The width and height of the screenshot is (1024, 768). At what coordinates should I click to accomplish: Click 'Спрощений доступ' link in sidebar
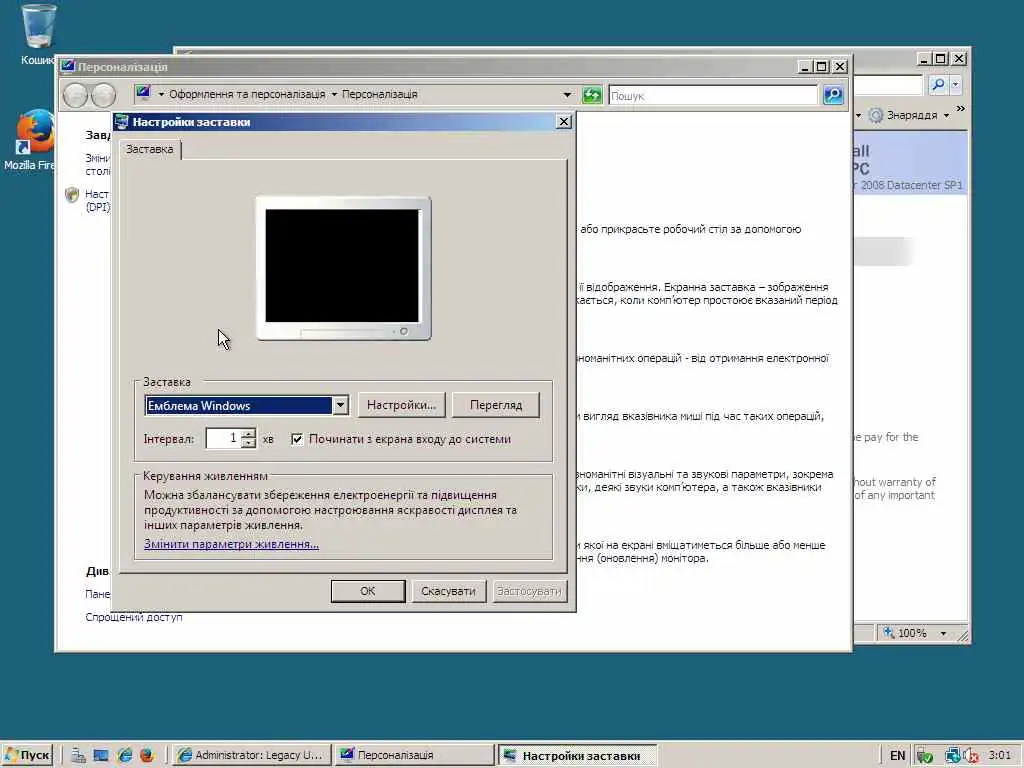(134, 617)
